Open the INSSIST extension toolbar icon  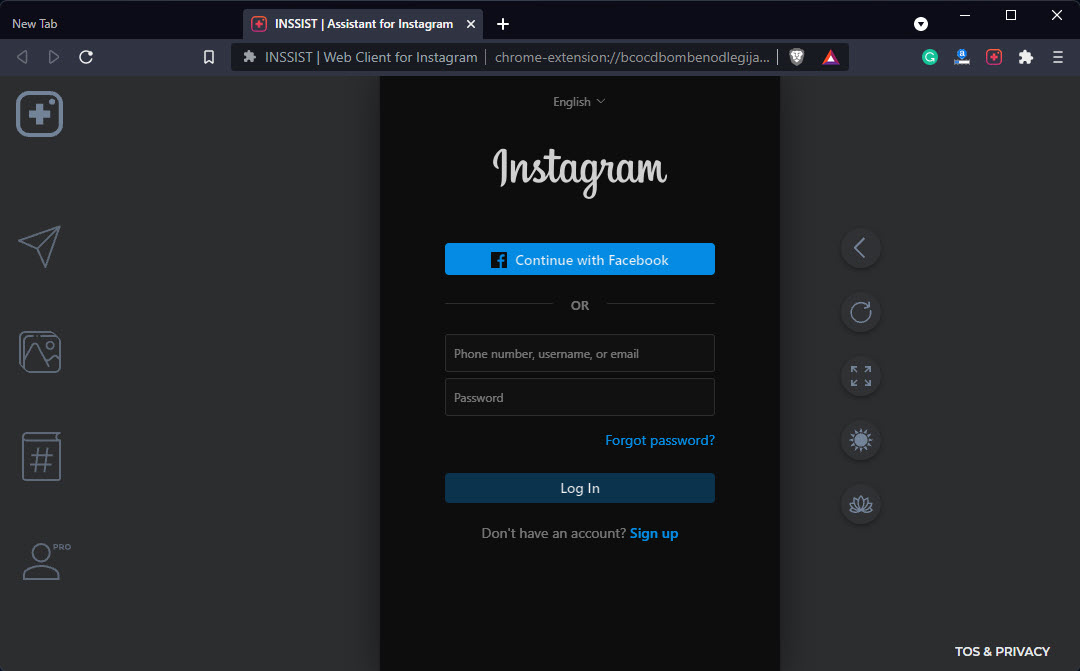point(994,57)
